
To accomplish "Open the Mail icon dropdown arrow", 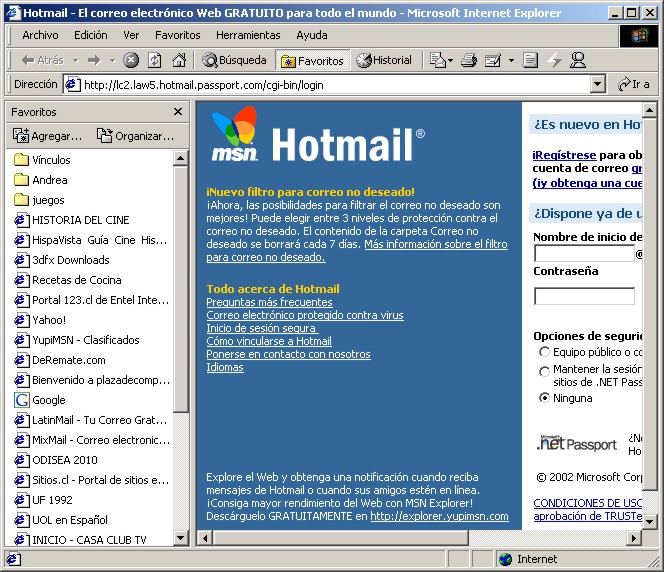I will (451, 61).
